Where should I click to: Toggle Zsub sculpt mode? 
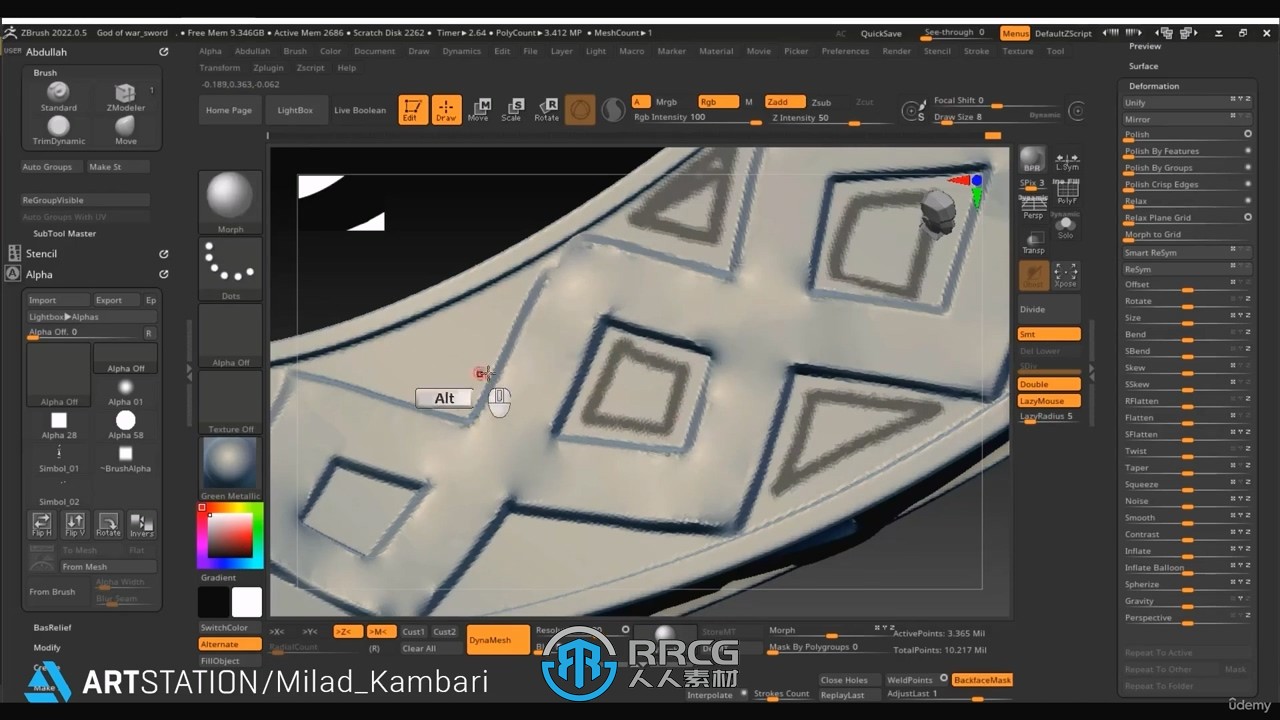pos(822,102)
